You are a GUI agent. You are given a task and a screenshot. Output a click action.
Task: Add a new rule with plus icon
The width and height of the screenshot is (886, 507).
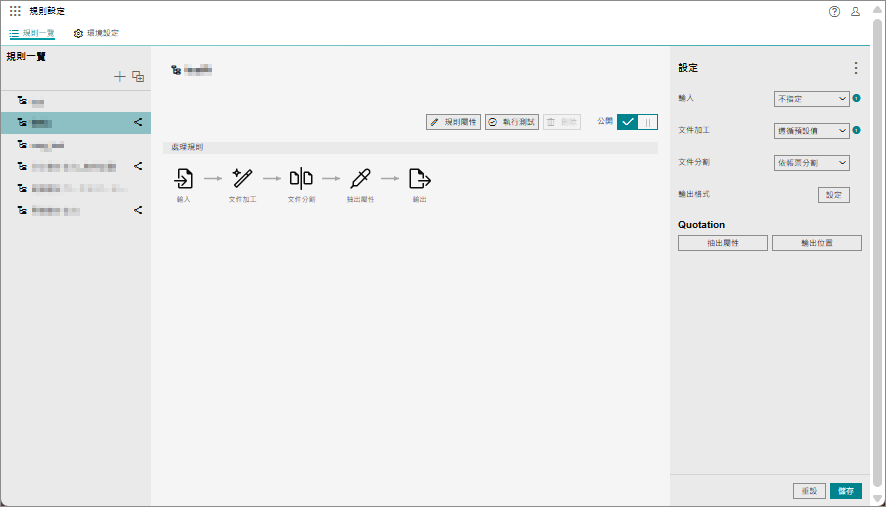tap(120, 76)
